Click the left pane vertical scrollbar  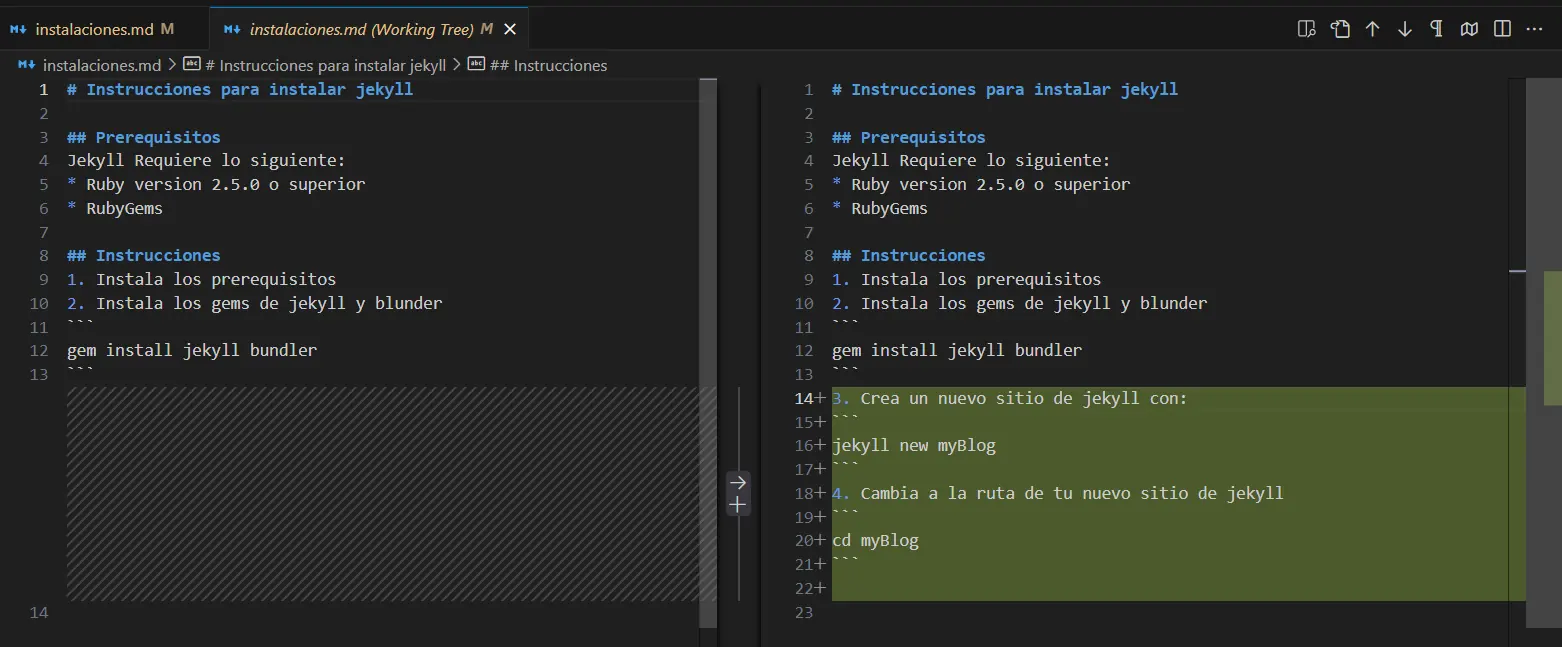(x=708, y=352)
